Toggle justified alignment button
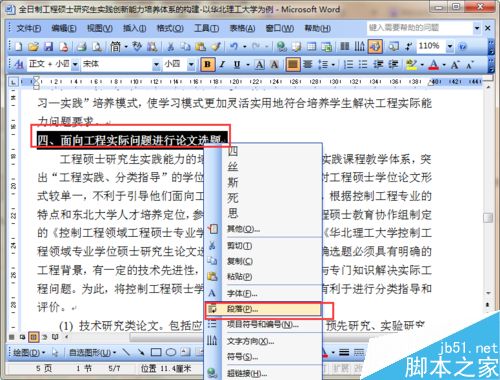The width and height of the screenshot is (500, 380). pos(293,64)
